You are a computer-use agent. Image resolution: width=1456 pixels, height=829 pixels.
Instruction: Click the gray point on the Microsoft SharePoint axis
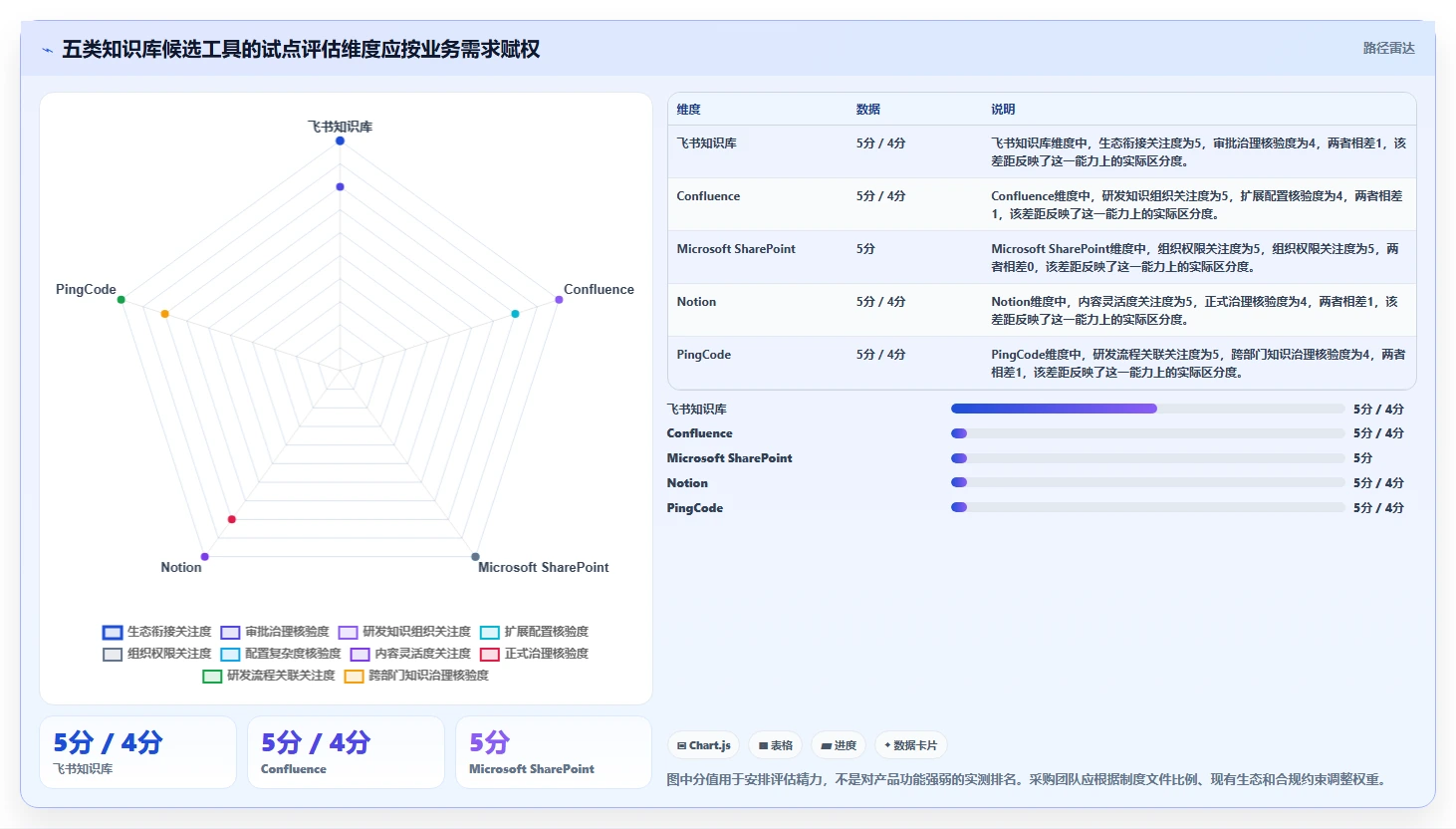(475, 557)
